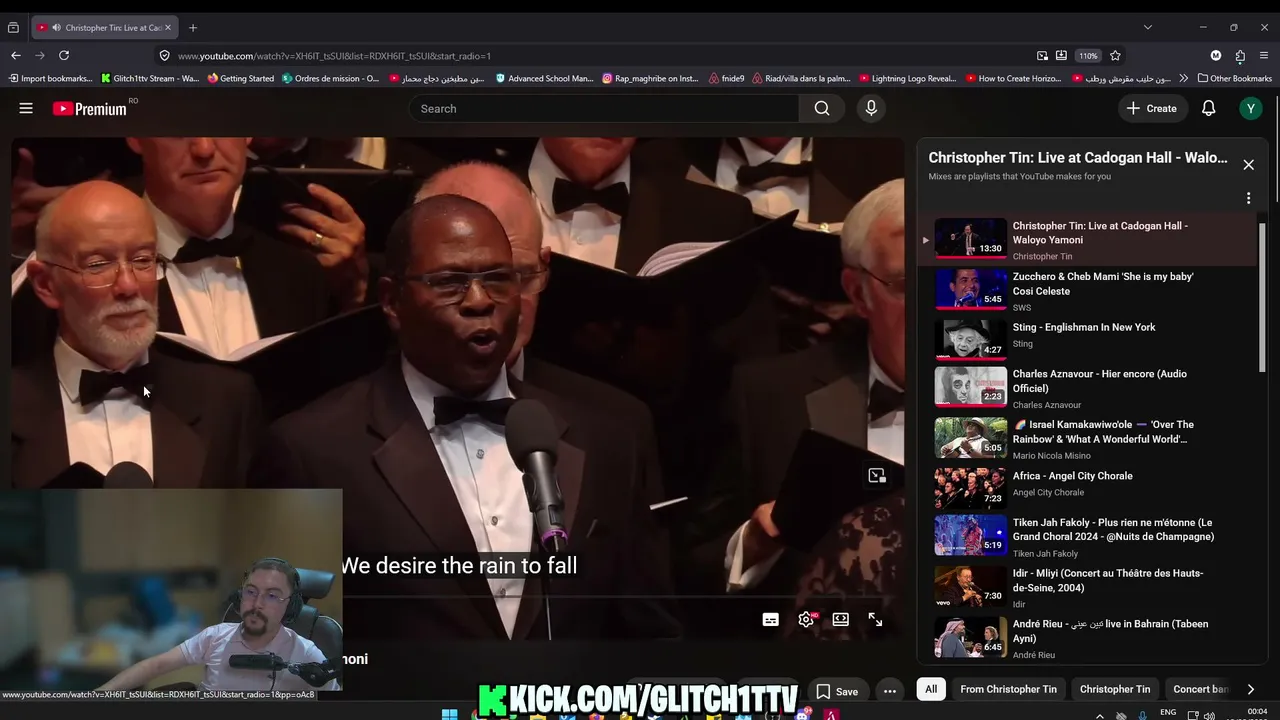This screenshot has width=1280, height=720.
Task: Select the Concert bands filter chip
Action: point(1200,689)
